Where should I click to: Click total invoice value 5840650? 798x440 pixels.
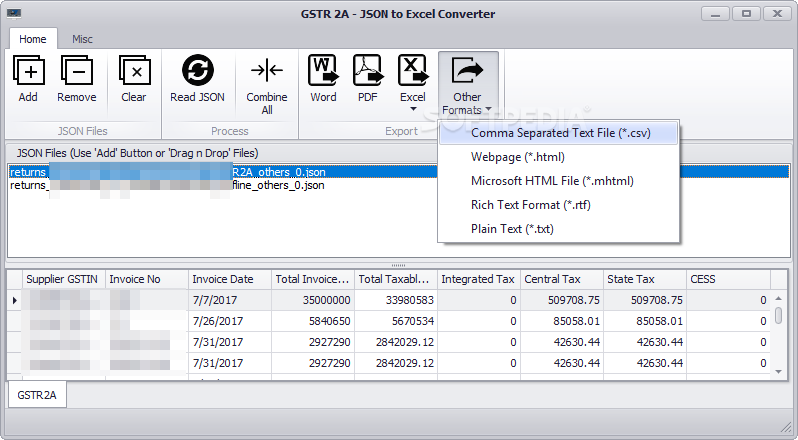[313, 321]
